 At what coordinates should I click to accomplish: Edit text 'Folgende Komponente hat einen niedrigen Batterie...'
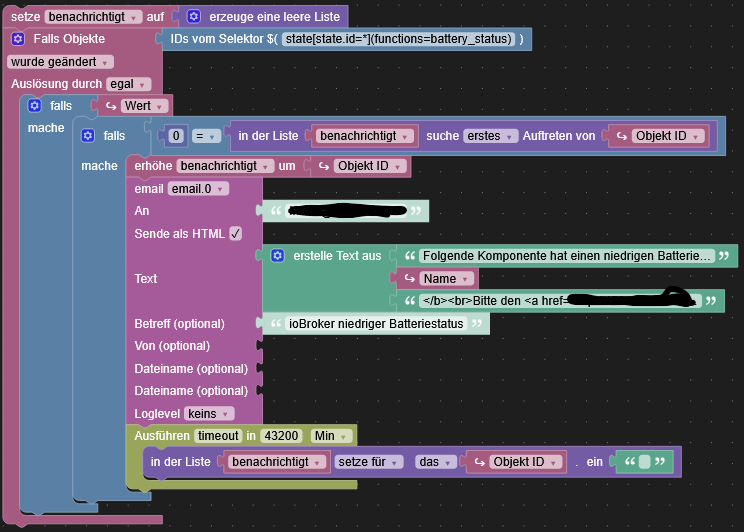[567, 256]
